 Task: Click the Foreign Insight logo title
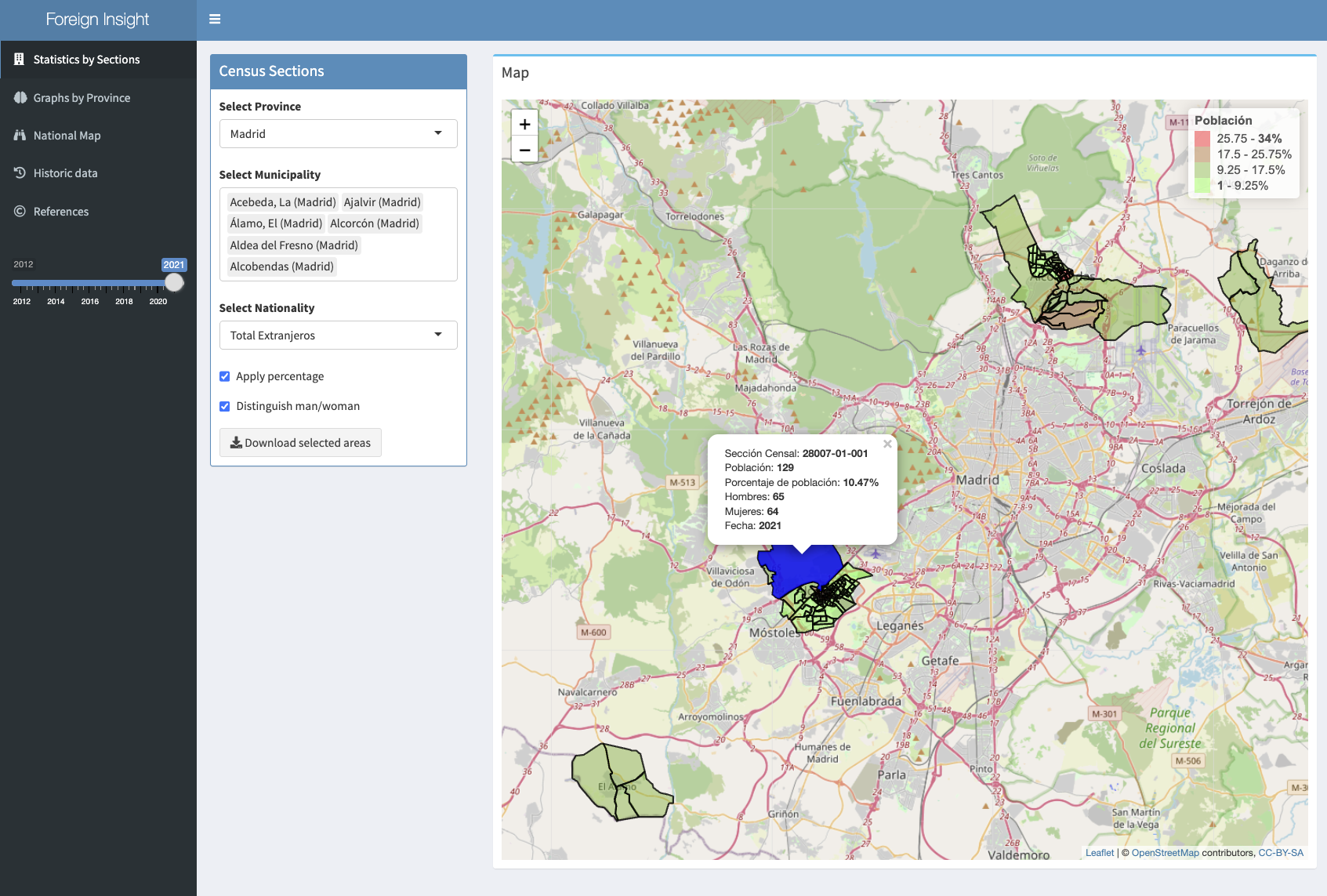[97, 20]
